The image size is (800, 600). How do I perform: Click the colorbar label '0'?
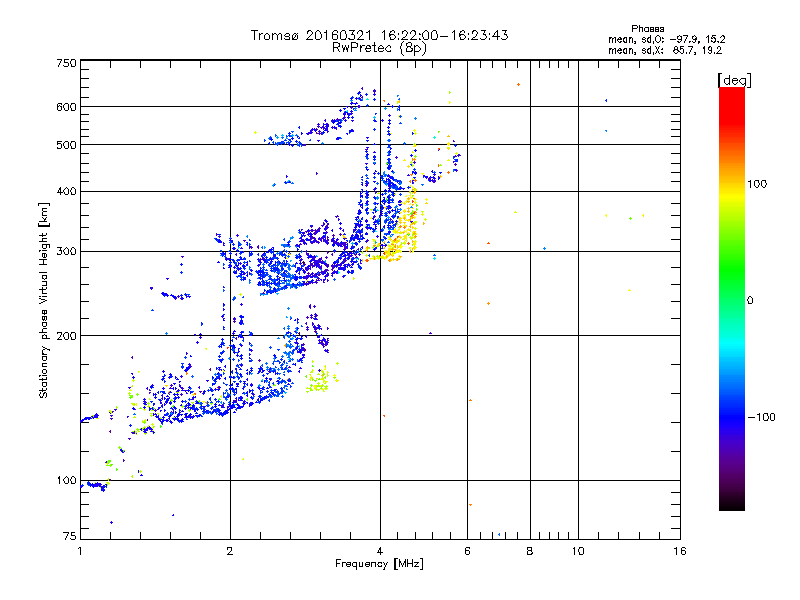[750, 301]
